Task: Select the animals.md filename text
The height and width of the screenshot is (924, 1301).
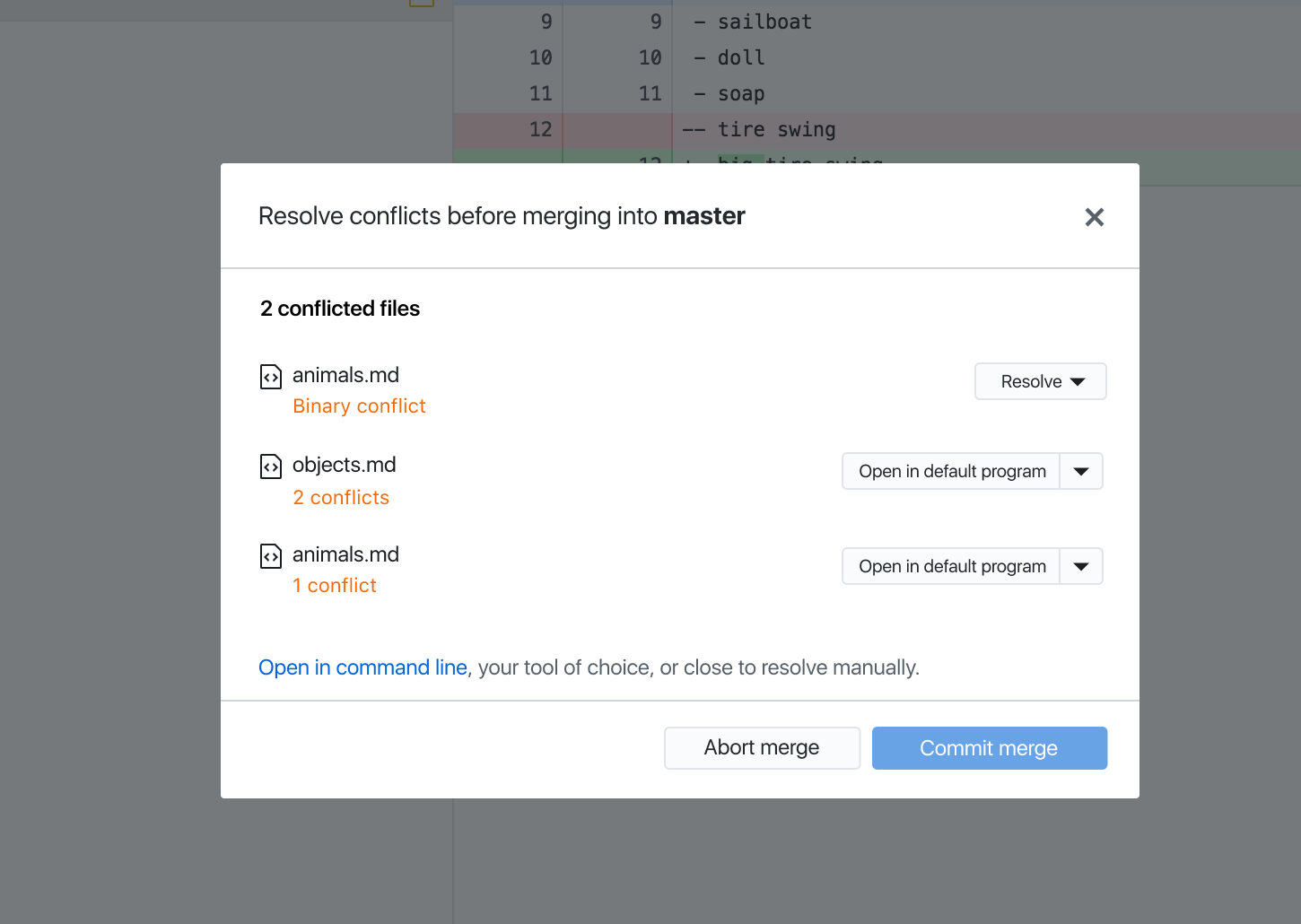Action: [x=345, y=375]
